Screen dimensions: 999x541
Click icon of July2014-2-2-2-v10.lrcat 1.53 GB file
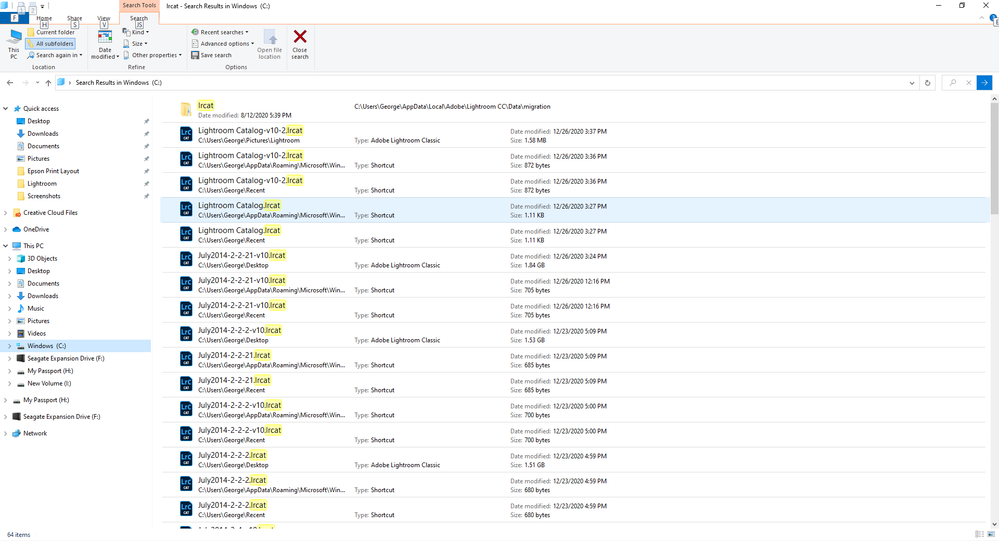(186, 334)
